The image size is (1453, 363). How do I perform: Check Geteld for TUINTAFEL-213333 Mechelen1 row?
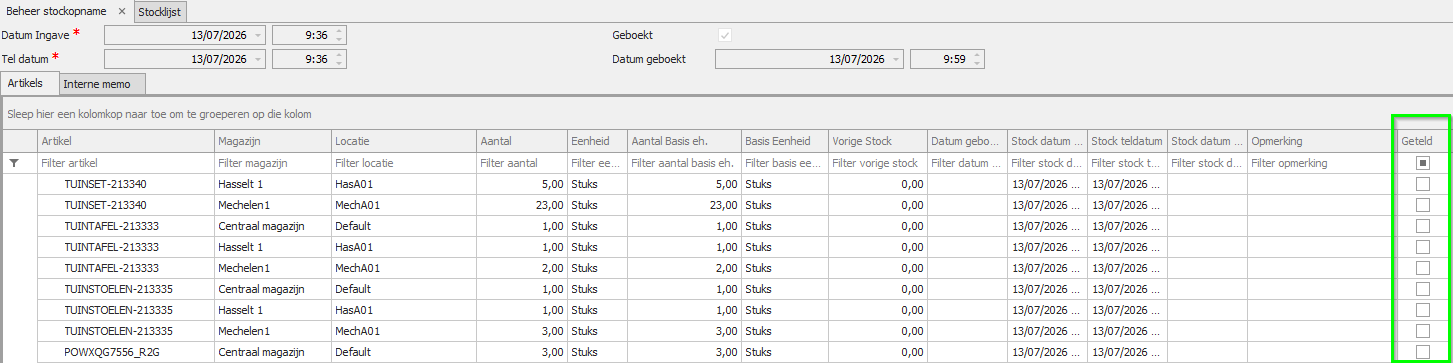click(1422, 268)
